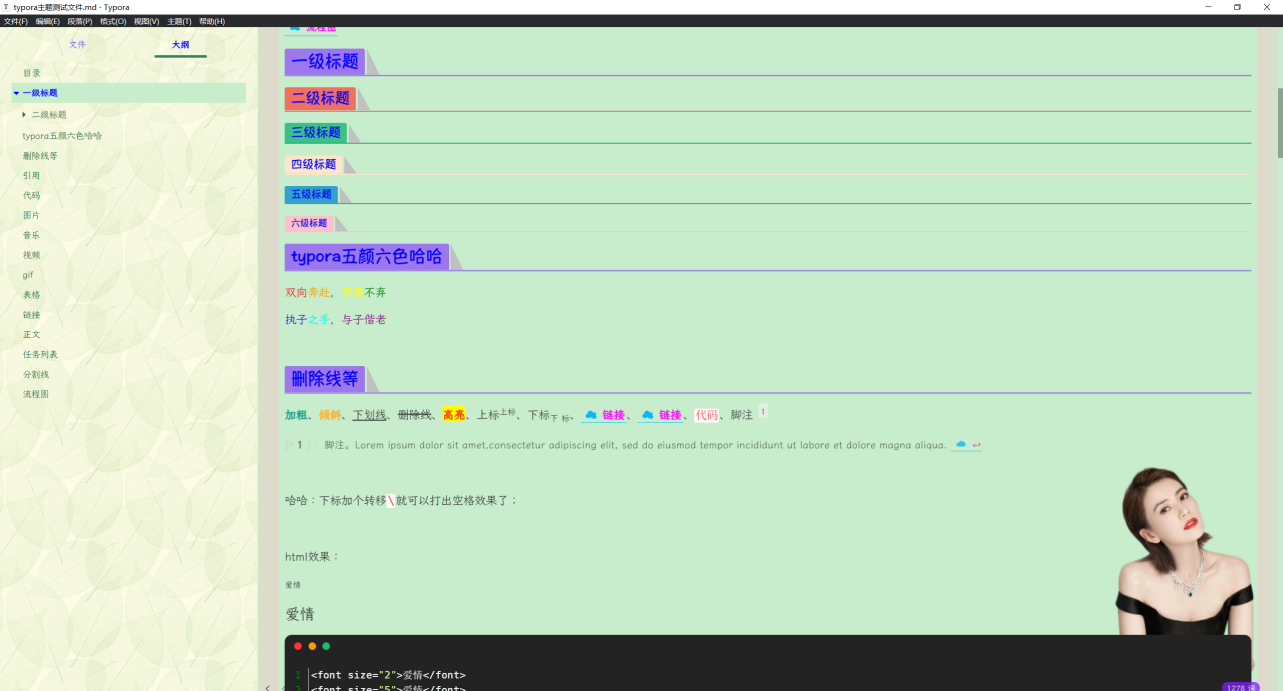Jump to 链接 outline entry
Image resolution: width=1283 pixels, height=691 pixels.
(x=32, y=315)
